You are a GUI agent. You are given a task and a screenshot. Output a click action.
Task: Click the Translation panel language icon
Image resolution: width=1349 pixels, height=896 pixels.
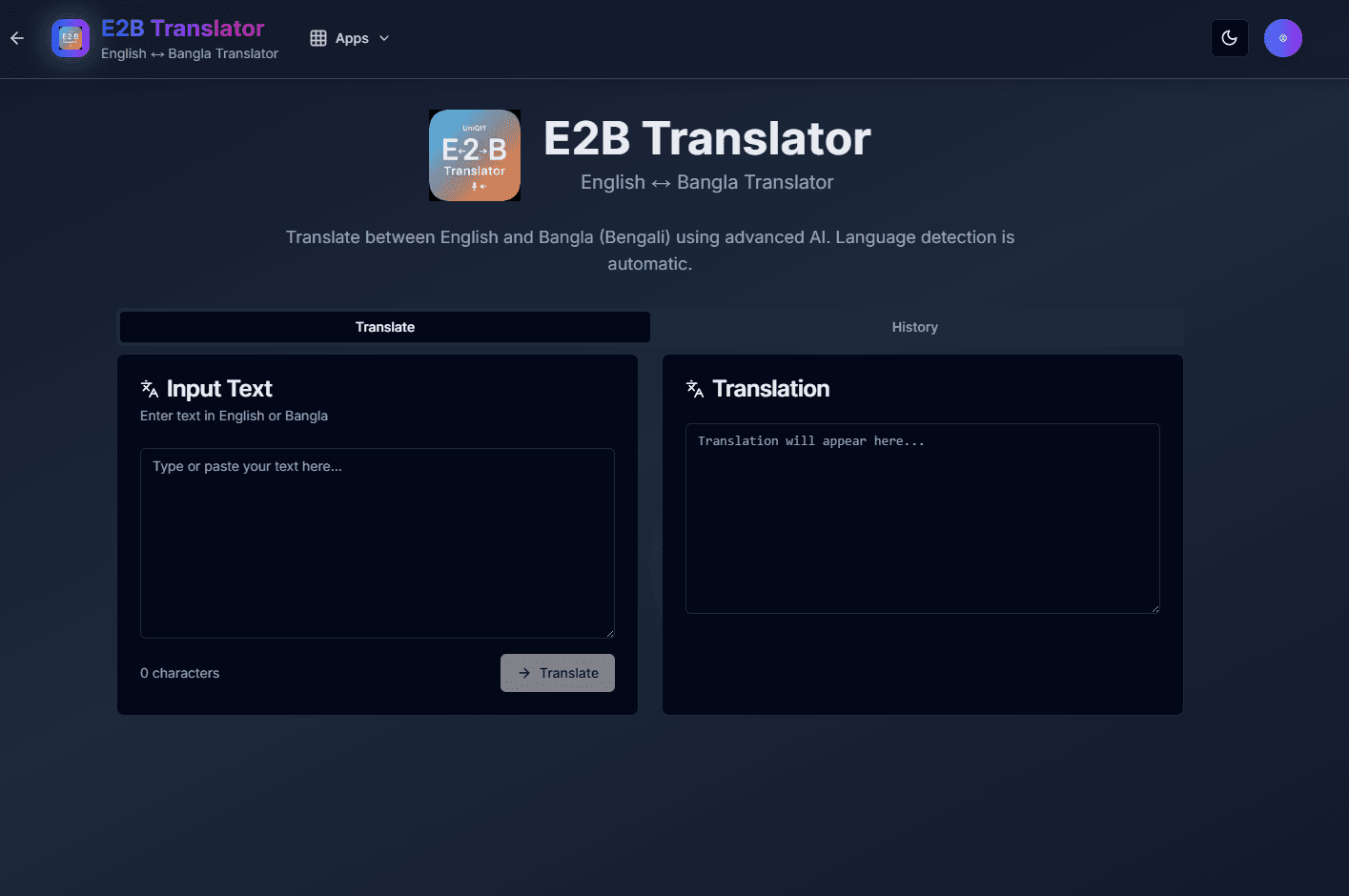coord(695,389)
